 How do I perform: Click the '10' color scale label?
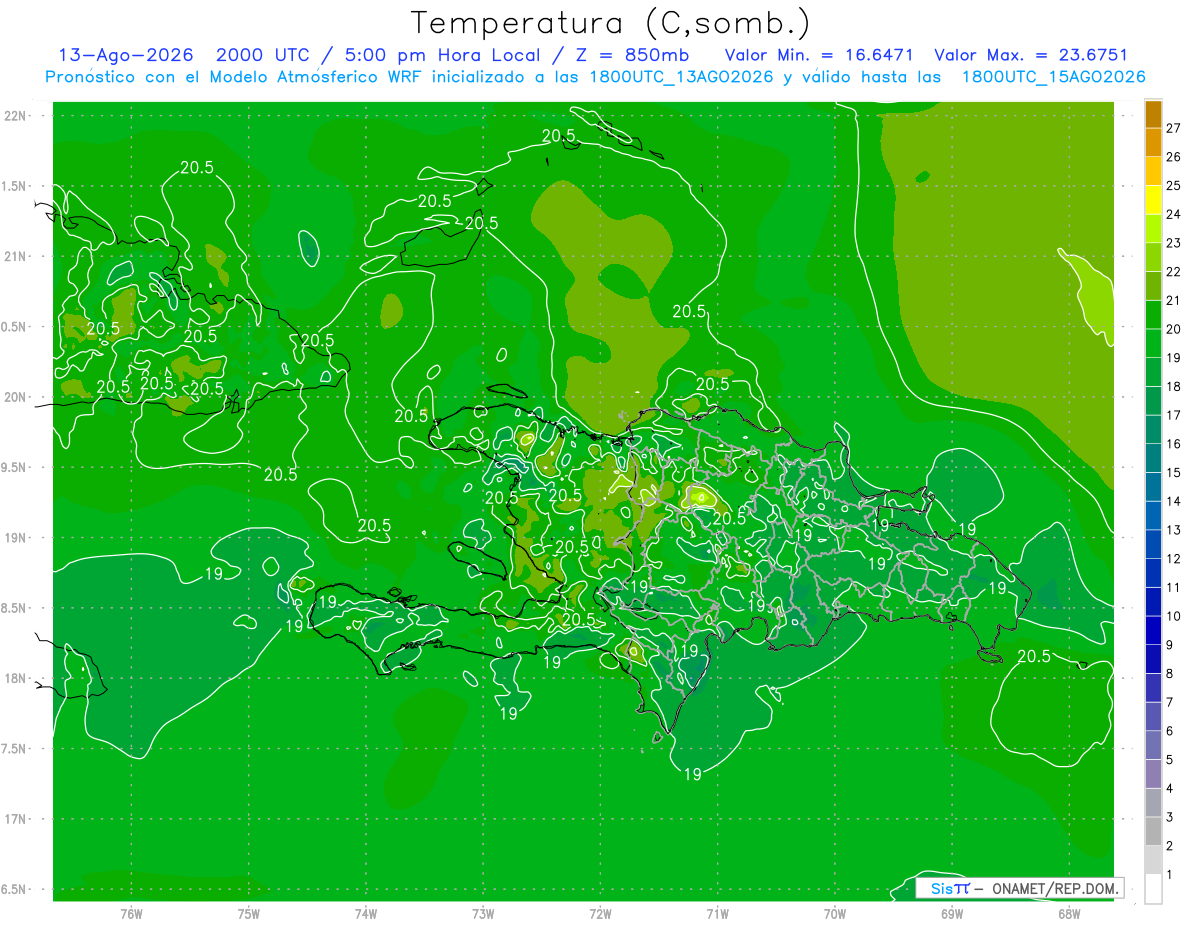pos(1174,616)
